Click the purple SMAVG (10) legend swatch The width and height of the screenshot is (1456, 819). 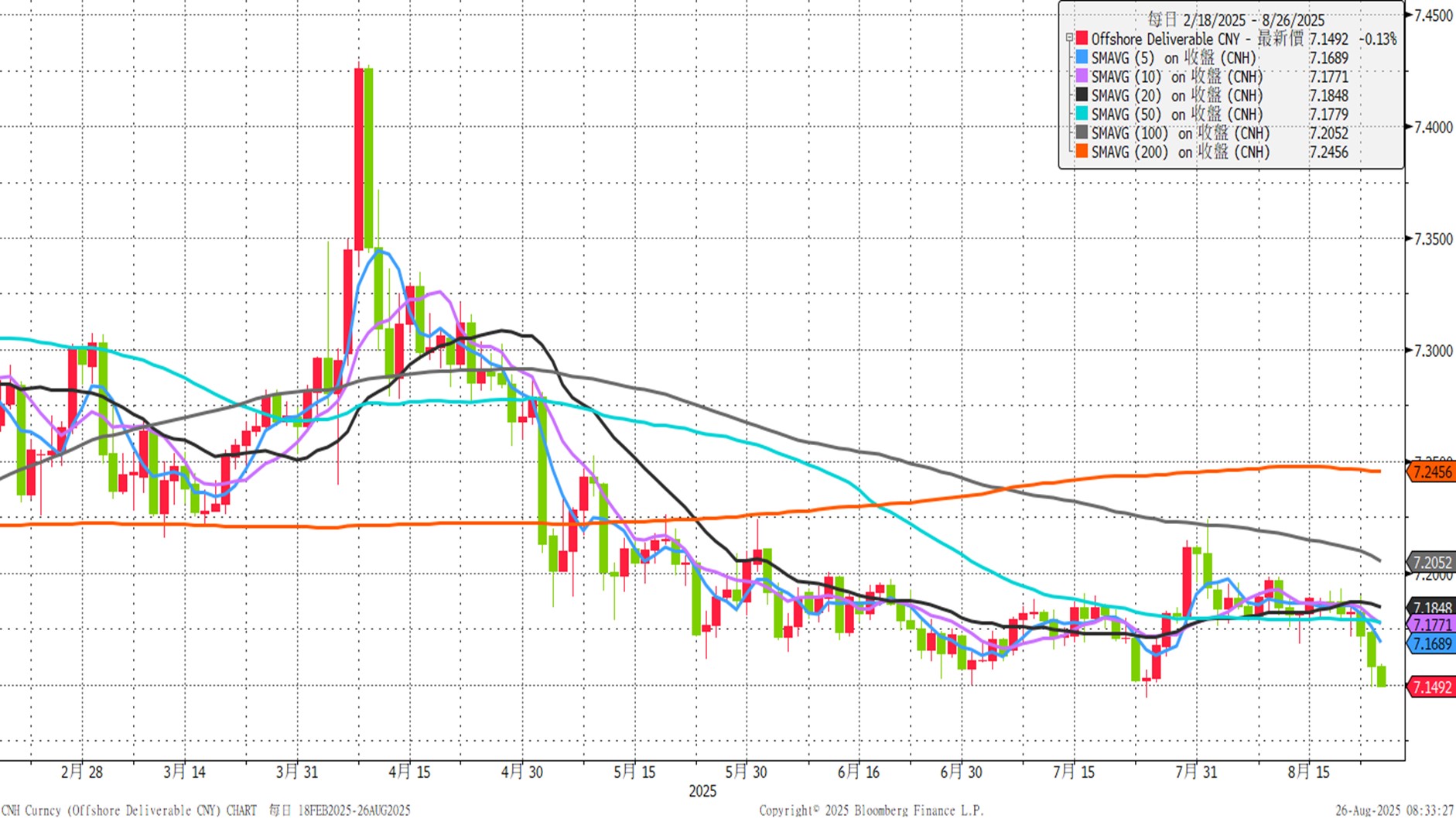1082,76
